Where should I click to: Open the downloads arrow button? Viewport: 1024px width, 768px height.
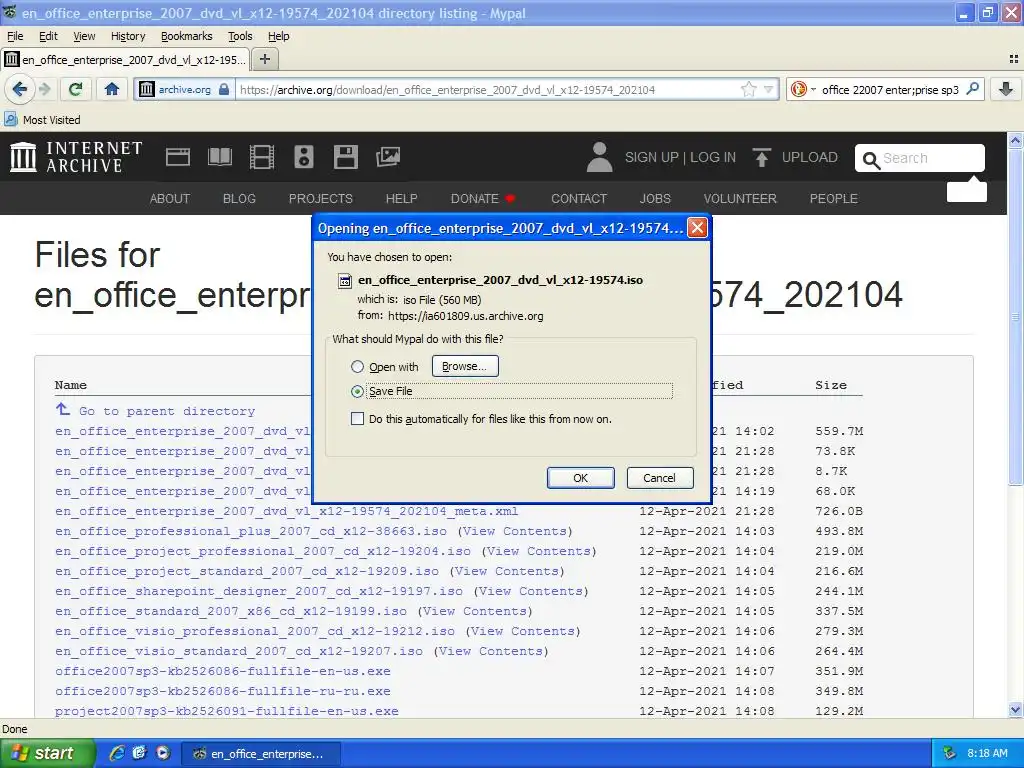[x=1006, y=89]
